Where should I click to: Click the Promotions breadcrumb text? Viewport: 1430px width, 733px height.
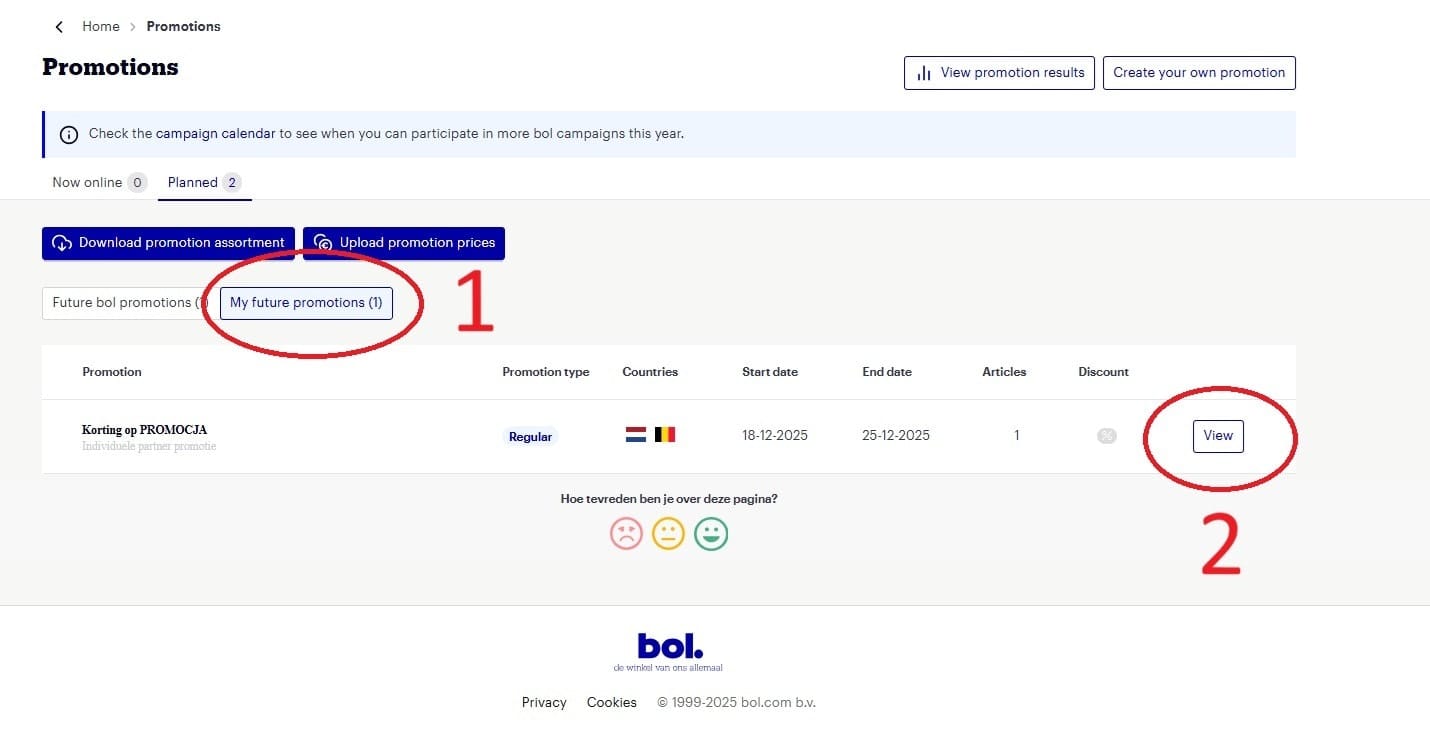184,27
